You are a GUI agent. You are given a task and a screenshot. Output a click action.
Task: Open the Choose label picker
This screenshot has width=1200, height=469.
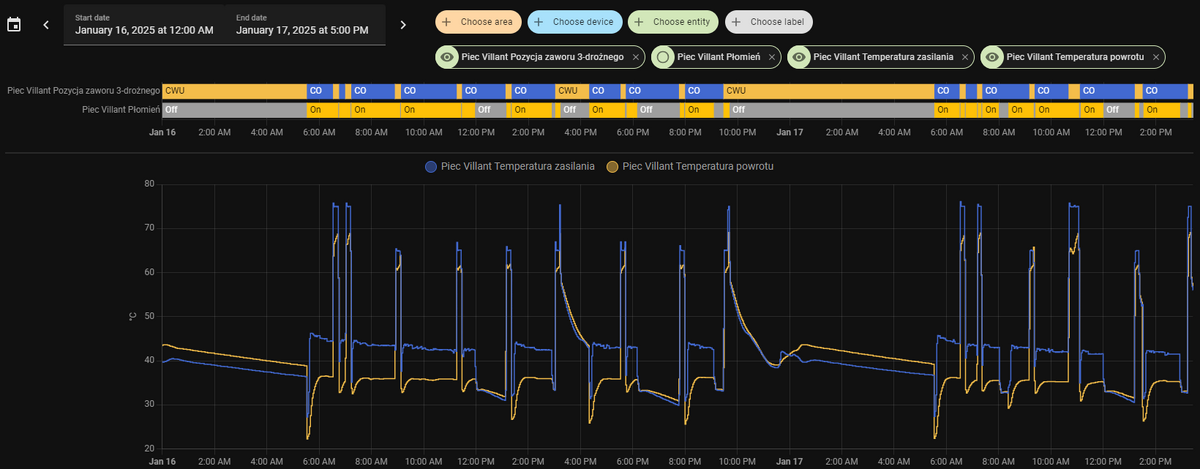(x=770, y=21)
